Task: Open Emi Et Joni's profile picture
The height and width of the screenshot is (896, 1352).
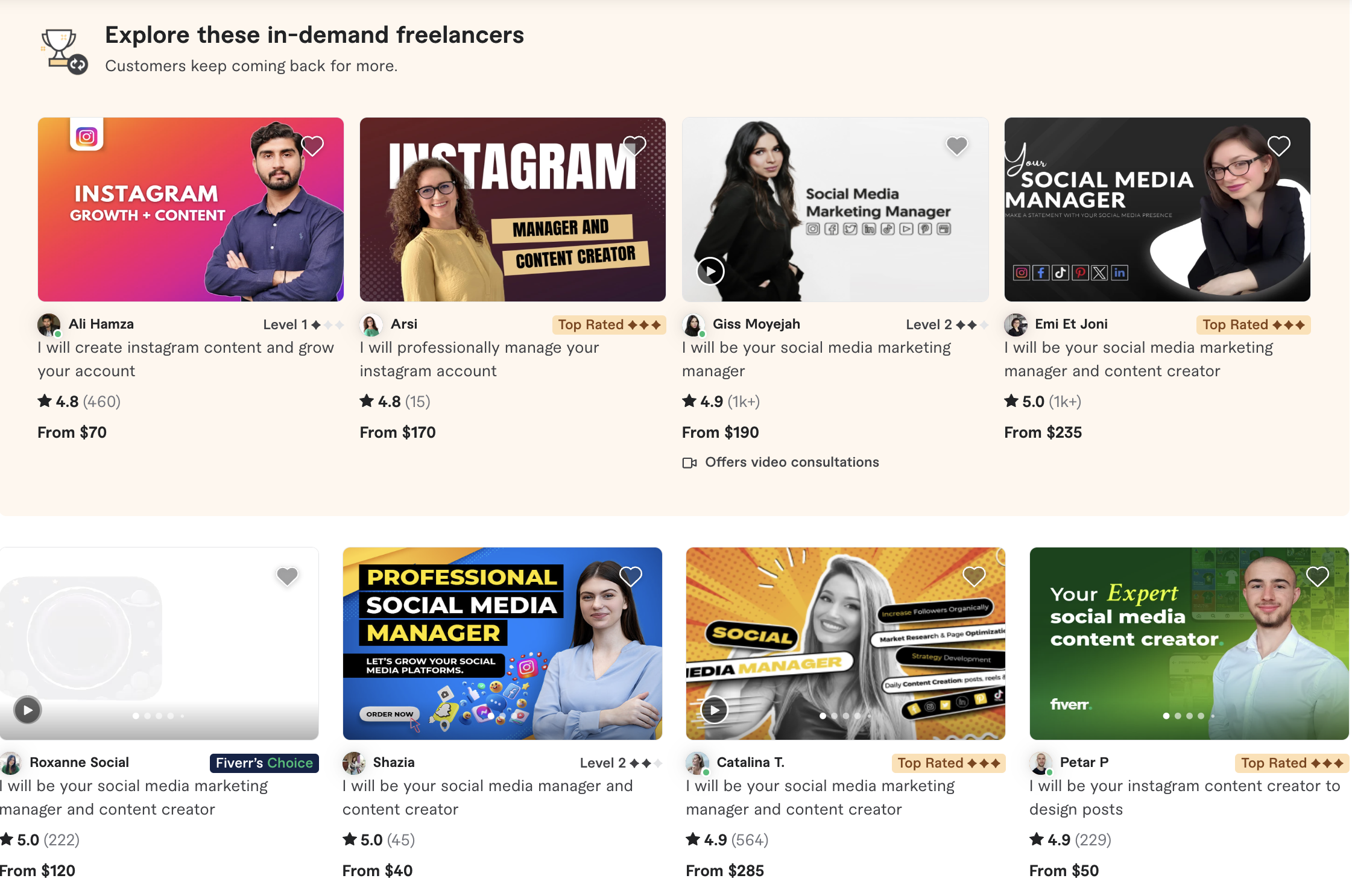Action: pos(1016,324)
